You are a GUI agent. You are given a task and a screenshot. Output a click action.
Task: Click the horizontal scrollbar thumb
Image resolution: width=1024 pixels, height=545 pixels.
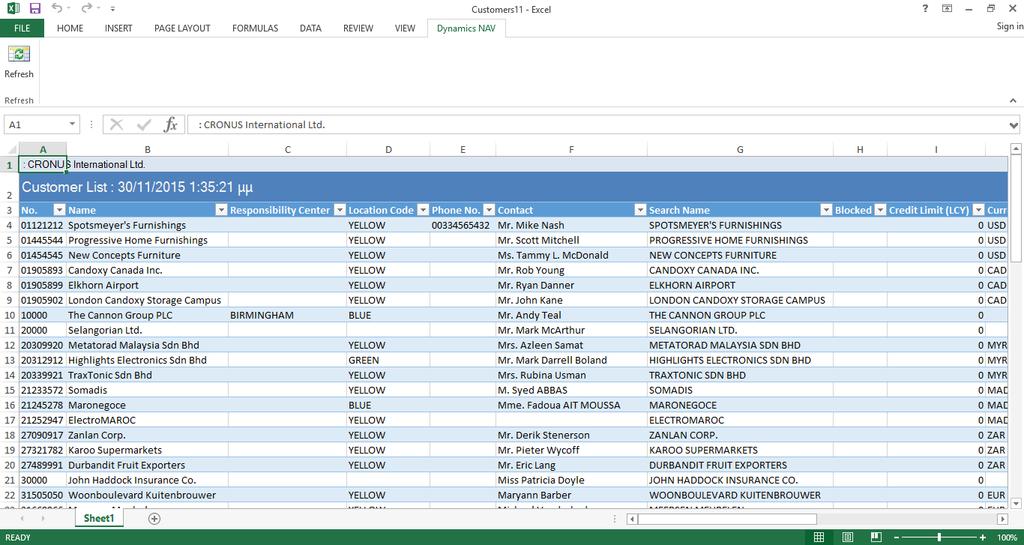click(x=727, y=519)
